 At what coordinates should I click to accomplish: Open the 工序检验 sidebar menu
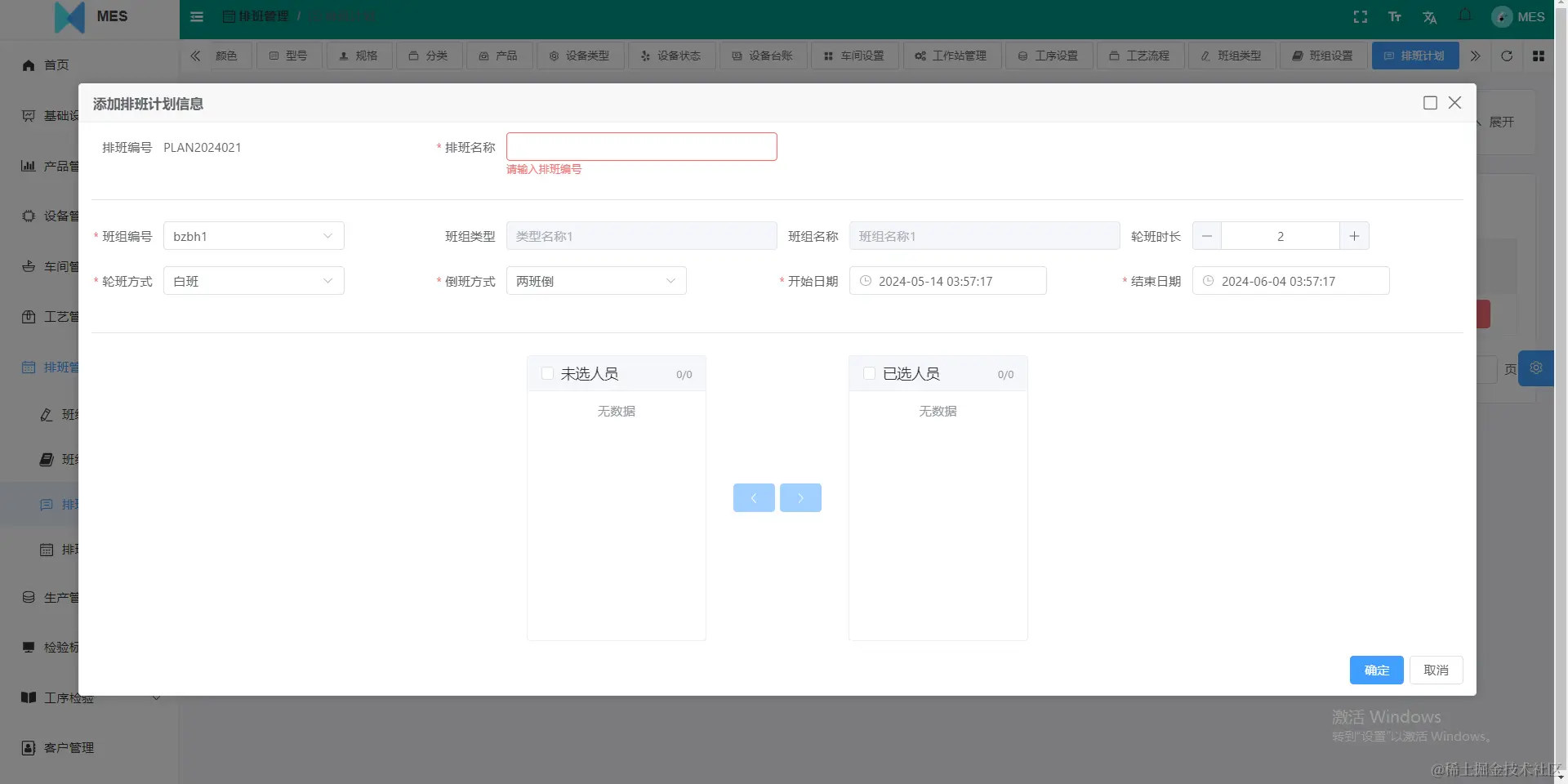click(x=90, y=698)
